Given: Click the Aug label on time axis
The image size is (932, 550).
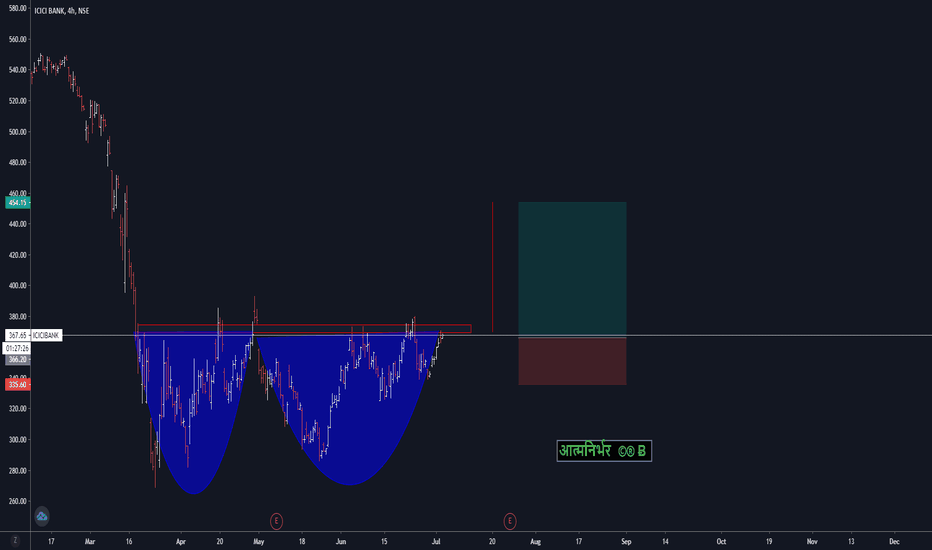Looking at the screenshot, I should [x=536, y=541].
